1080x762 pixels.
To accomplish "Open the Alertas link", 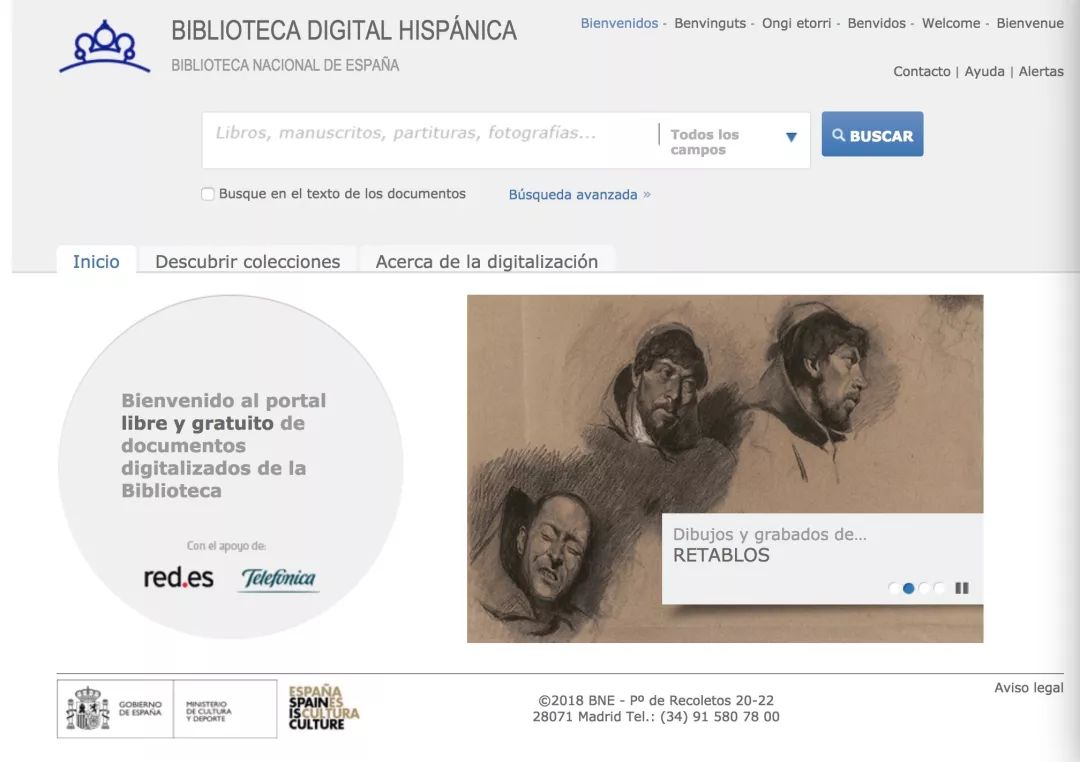I will (1041, 72).
